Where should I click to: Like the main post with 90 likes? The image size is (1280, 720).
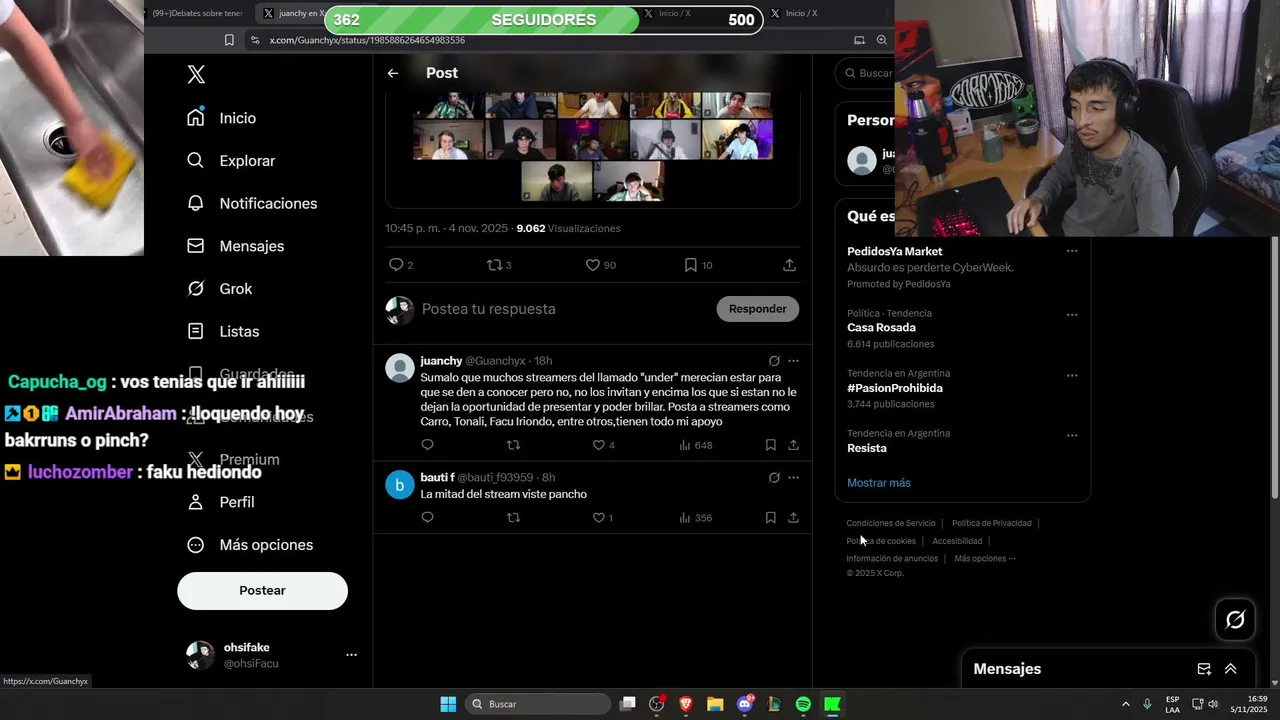pyautogui.click(x=593, y=265)
